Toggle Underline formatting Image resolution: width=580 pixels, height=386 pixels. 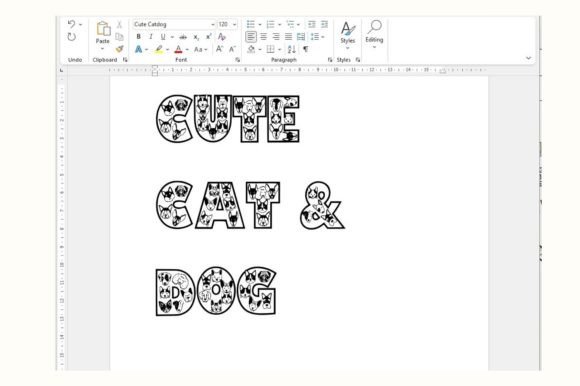click(163, 37)
